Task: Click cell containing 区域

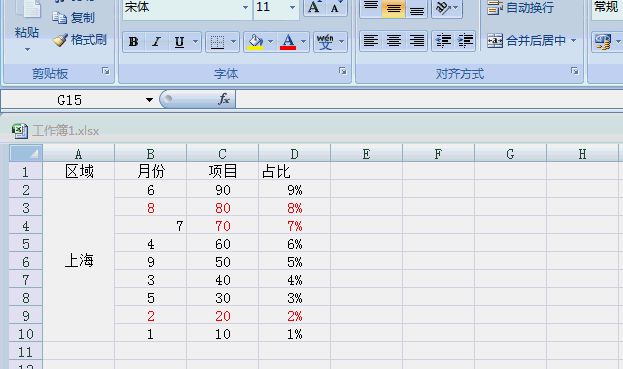Action: tap(79, 172)
